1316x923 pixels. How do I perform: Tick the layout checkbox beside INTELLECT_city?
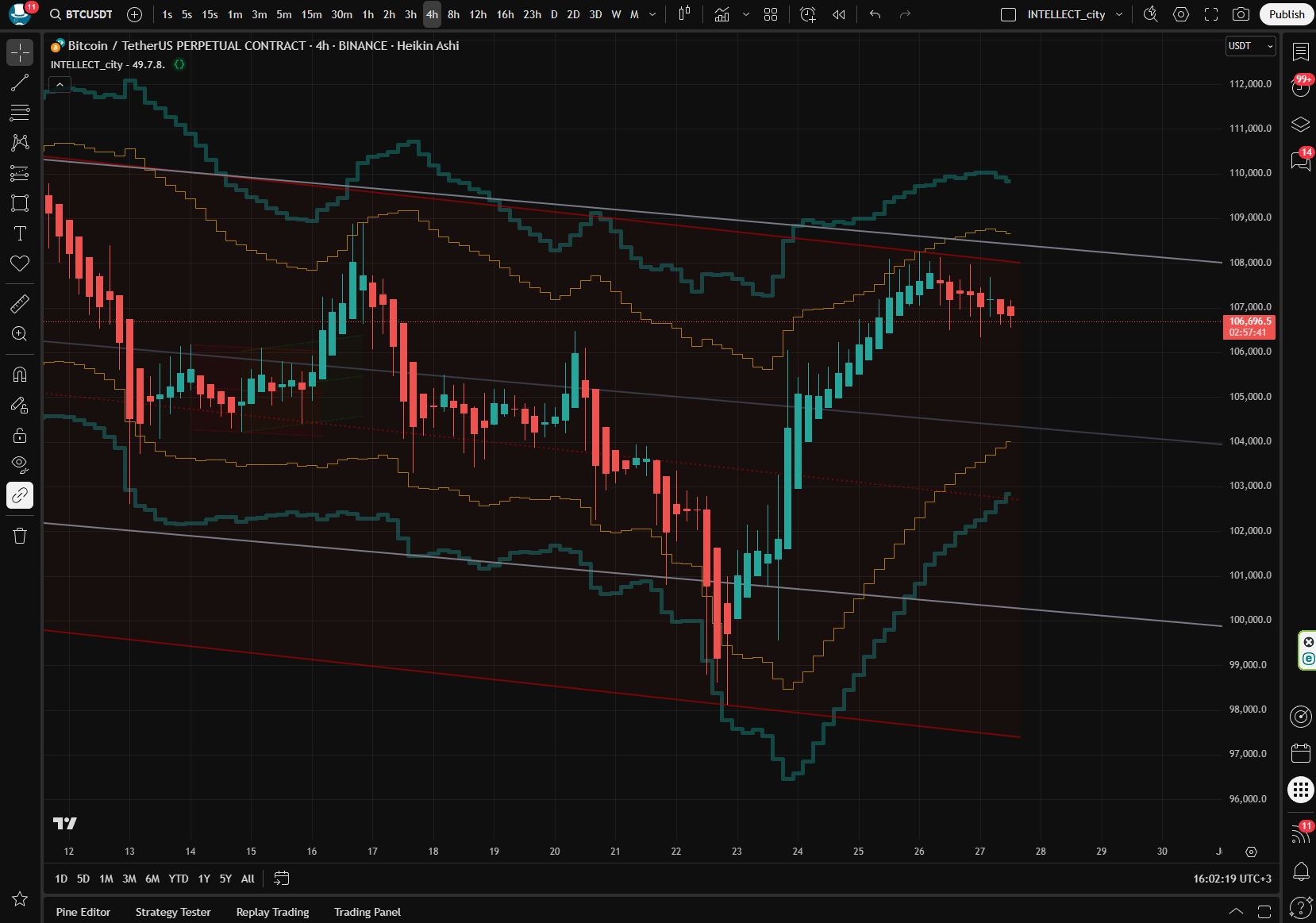coord(1008,14)
